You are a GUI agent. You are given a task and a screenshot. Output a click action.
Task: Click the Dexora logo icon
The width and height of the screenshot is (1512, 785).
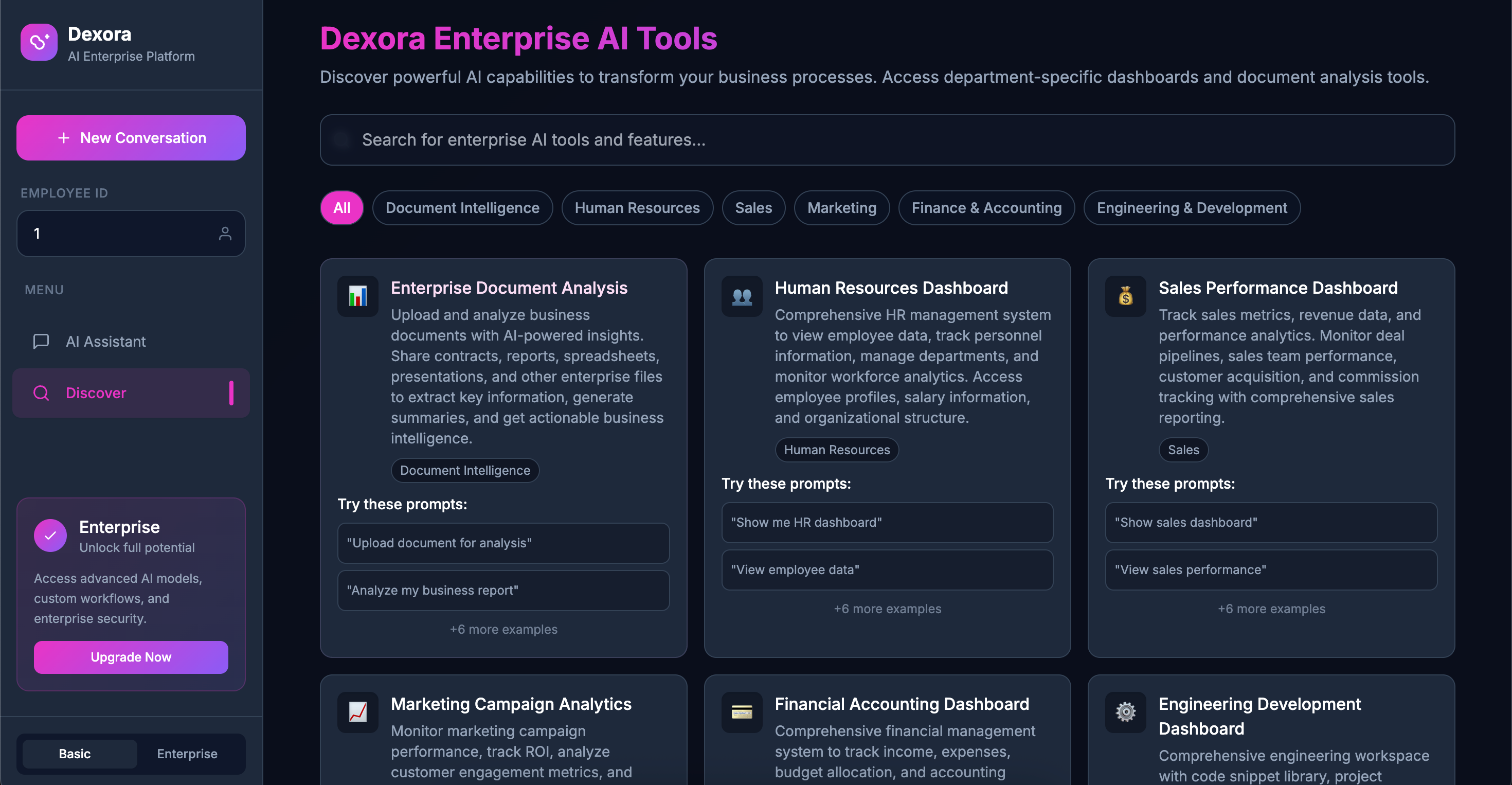(x=39, y=42)
